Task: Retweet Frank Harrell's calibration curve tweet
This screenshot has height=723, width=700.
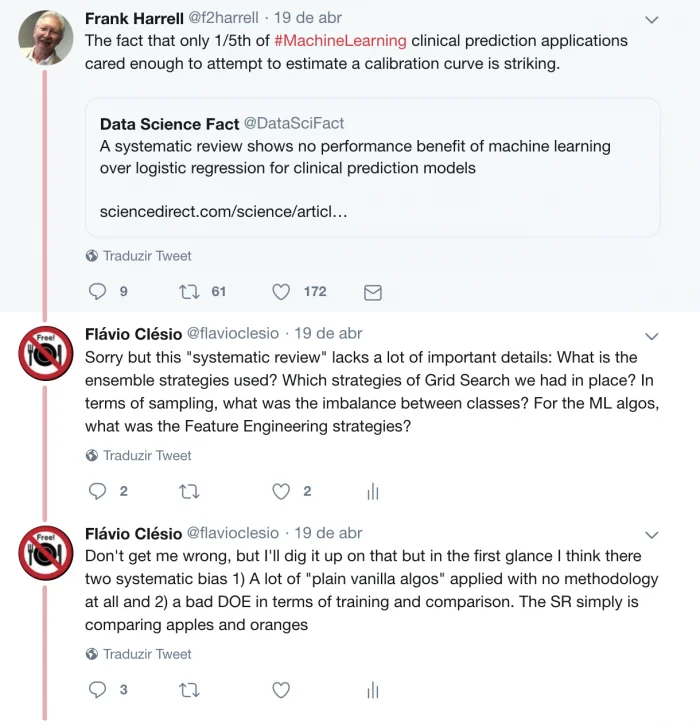Action: pyautogui.click(x=189, y=291)
